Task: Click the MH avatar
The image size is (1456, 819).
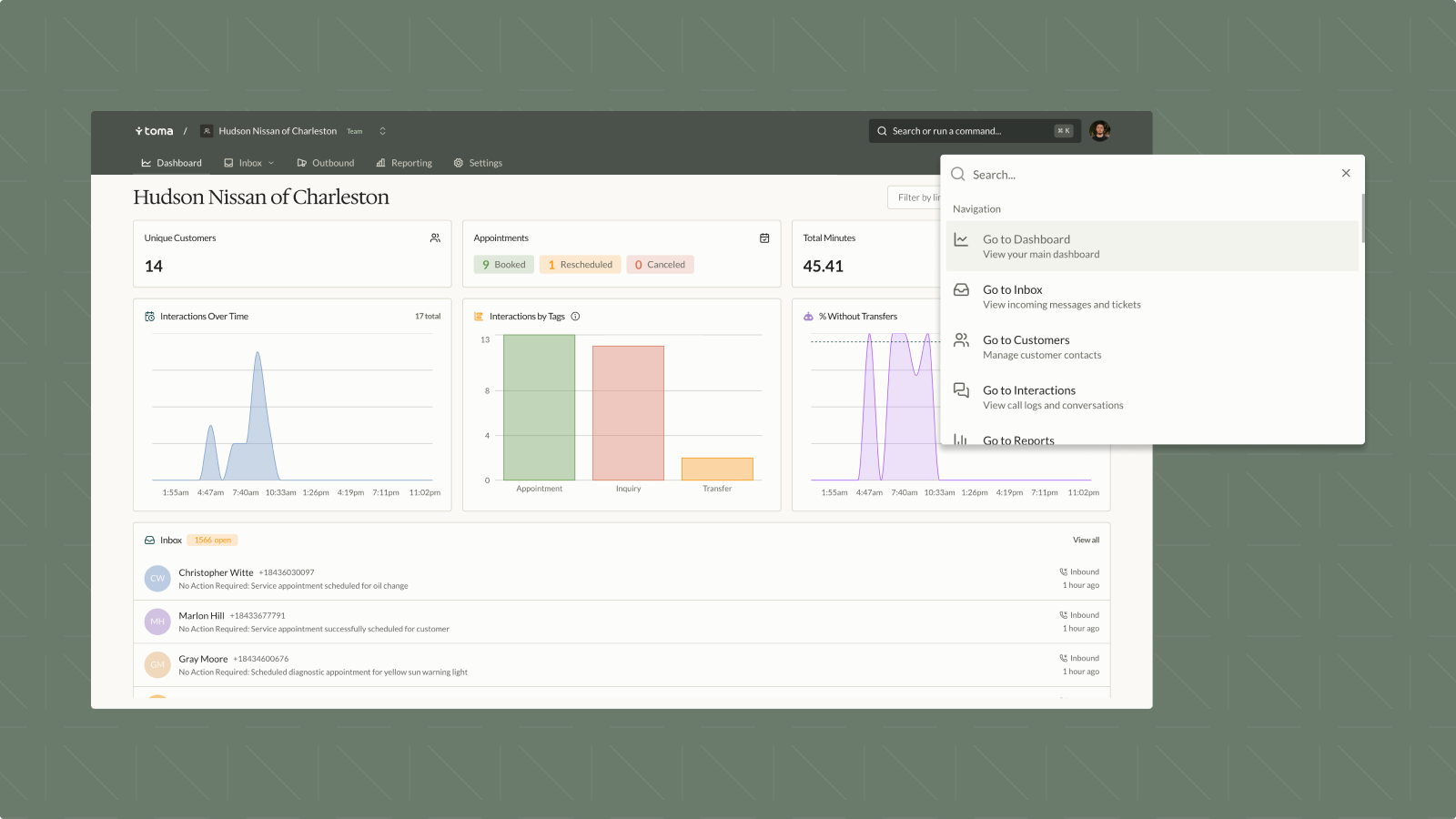Action: point(157,622)
